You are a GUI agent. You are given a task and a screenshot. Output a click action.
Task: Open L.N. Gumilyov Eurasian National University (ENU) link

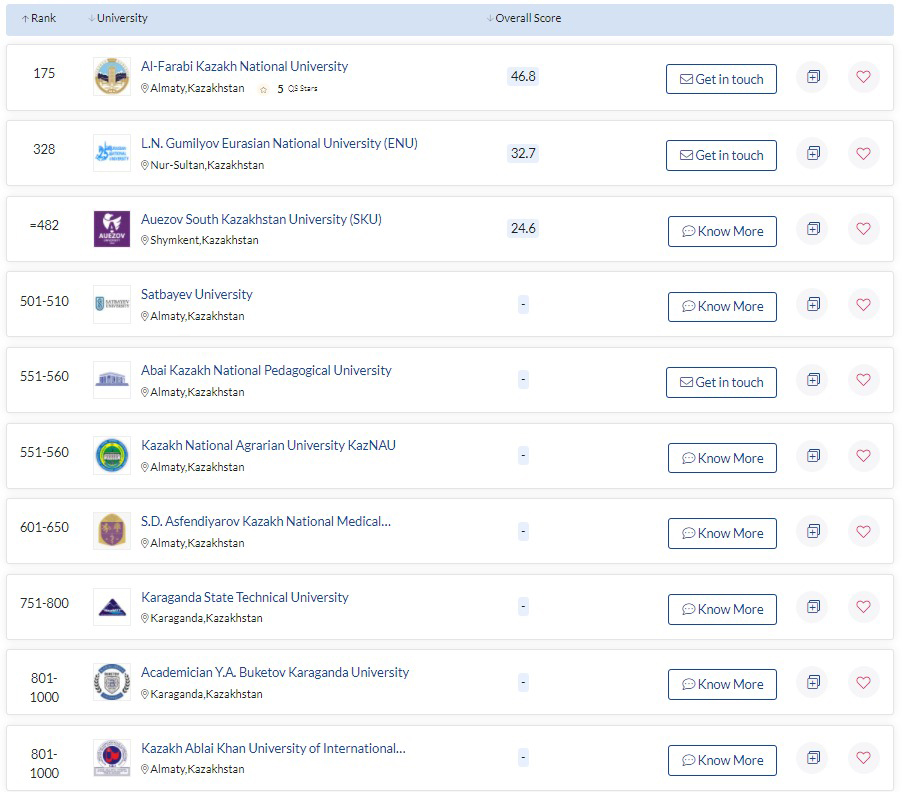pyautogui.click(x=279, y=143)
